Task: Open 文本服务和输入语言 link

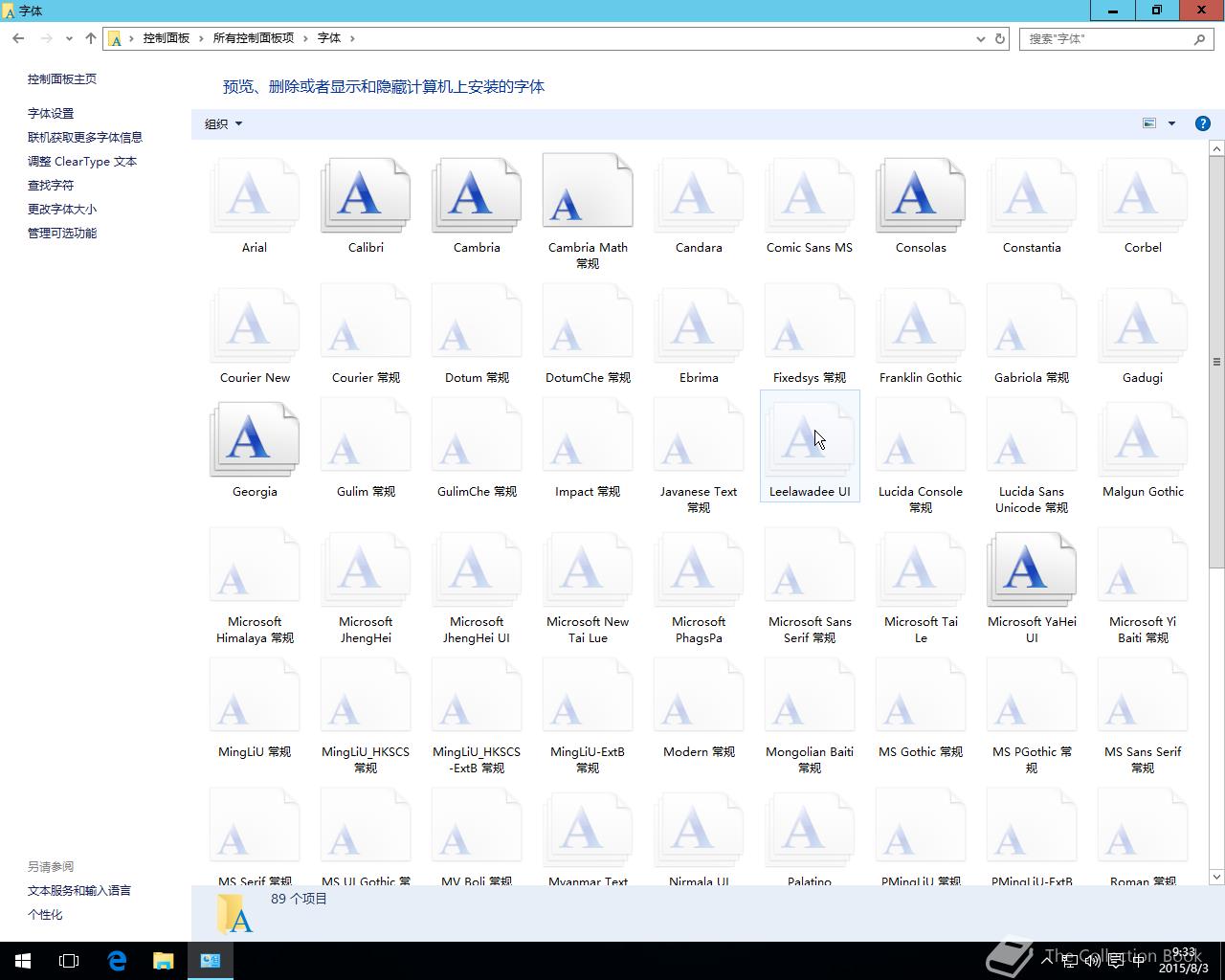Action: coord(79,890)
